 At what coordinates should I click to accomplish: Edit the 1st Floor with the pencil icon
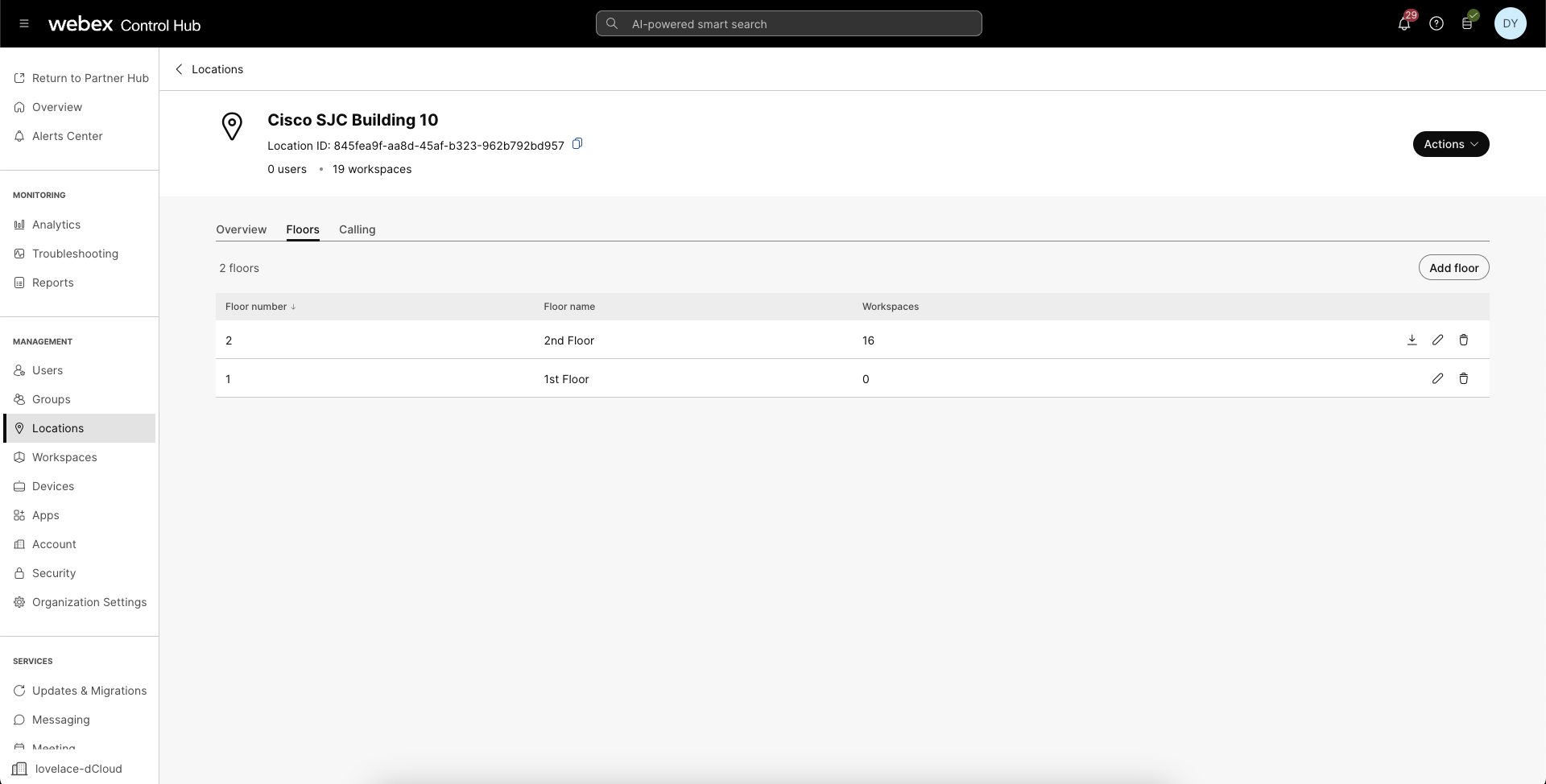click(x=1438, y=378)
